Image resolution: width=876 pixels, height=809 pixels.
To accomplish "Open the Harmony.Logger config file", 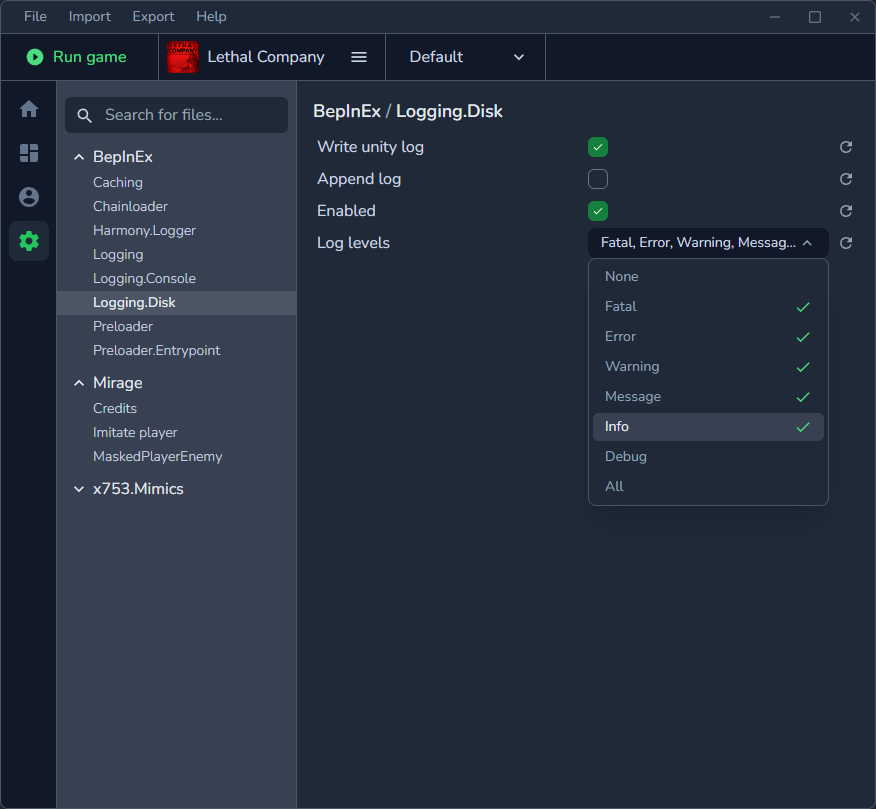I will point(144,231).
